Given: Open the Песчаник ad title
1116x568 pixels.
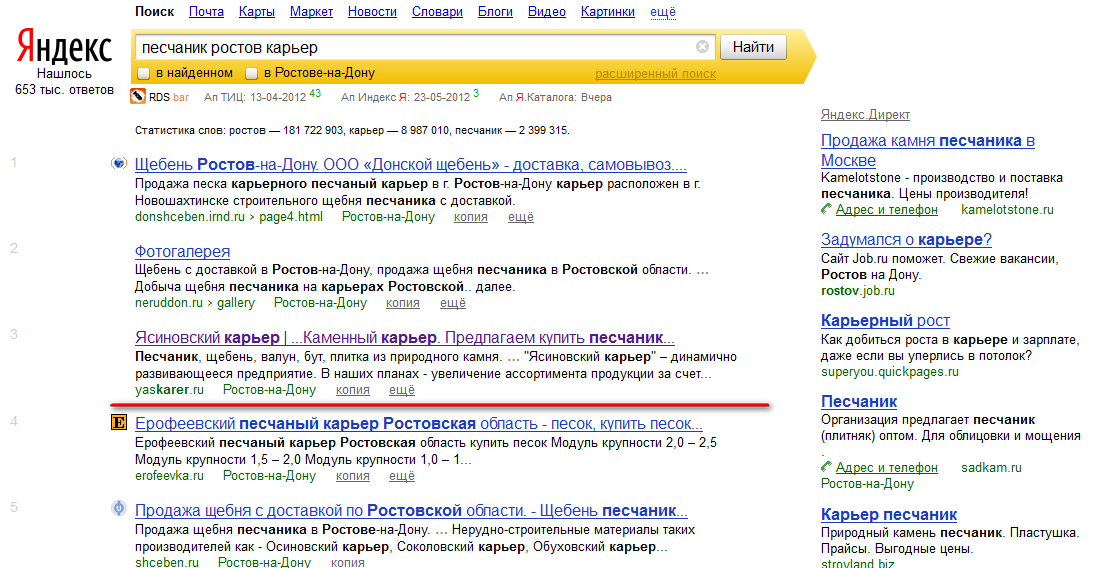Looking at the screenshot, I should point(858,401).
